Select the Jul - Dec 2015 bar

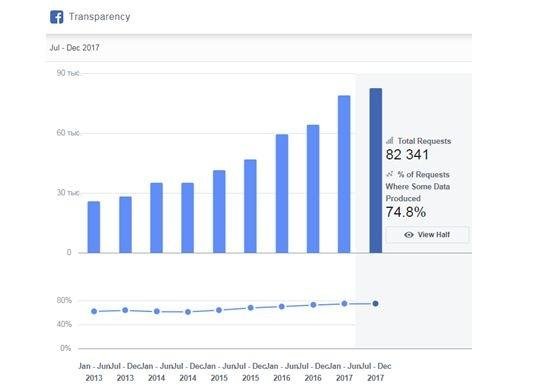click(250, 206)
